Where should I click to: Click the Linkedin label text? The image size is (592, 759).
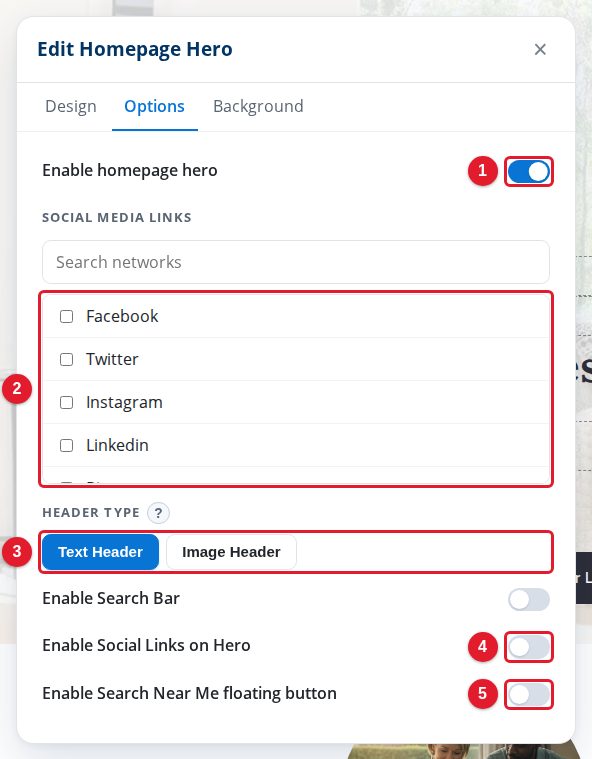tap(118, 445)
